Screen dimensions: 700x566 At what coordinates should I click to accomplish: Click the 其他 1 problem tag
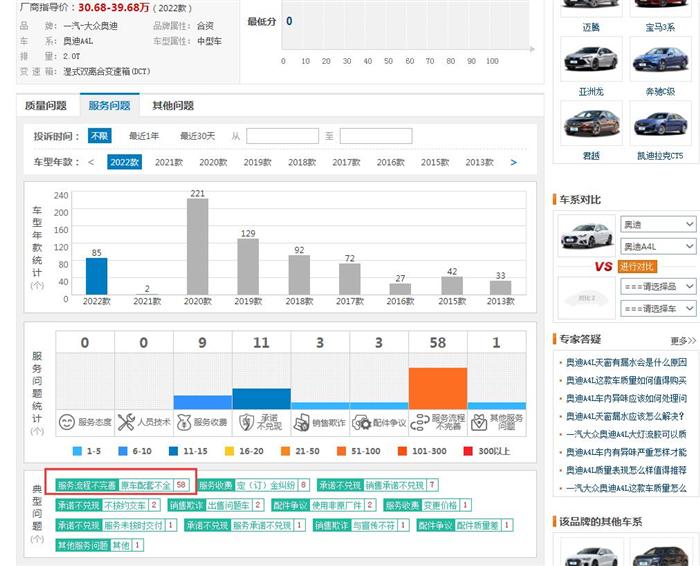[x=100, y=545]
